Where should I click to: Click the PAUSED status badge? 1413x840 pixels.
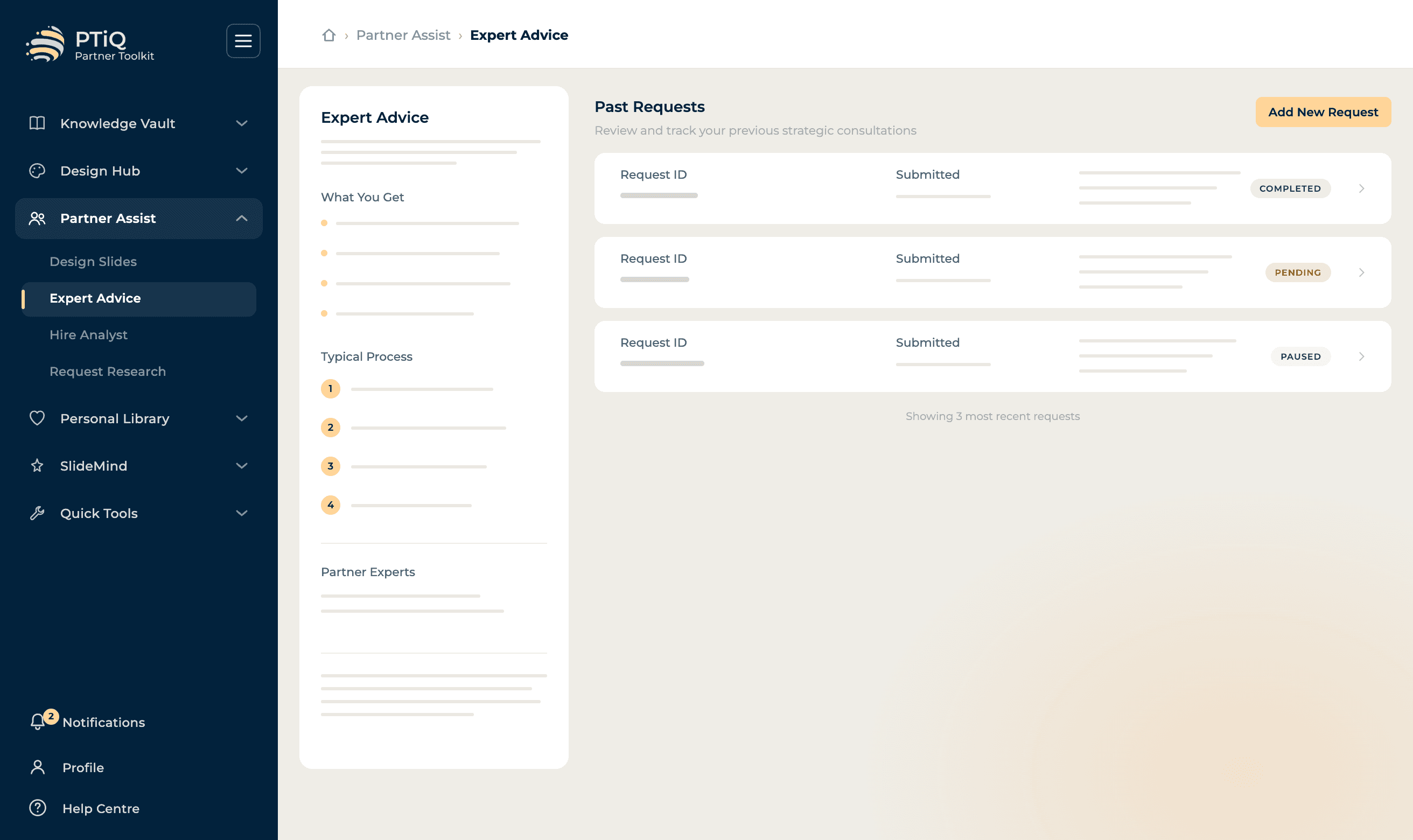[x=1301, y=356]
